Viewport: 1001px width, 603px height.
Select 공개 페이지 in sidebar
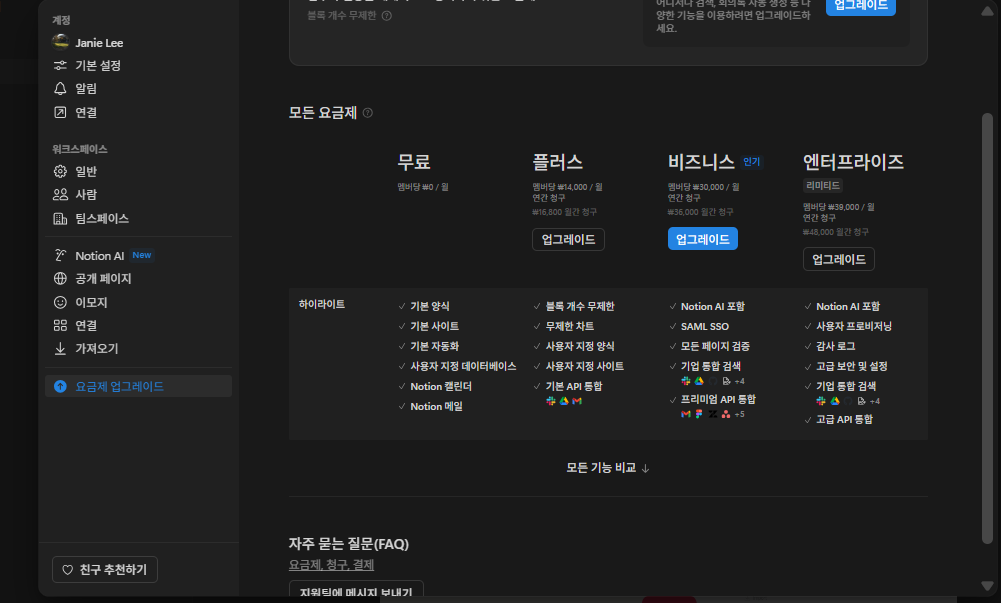tap(139, 278)
